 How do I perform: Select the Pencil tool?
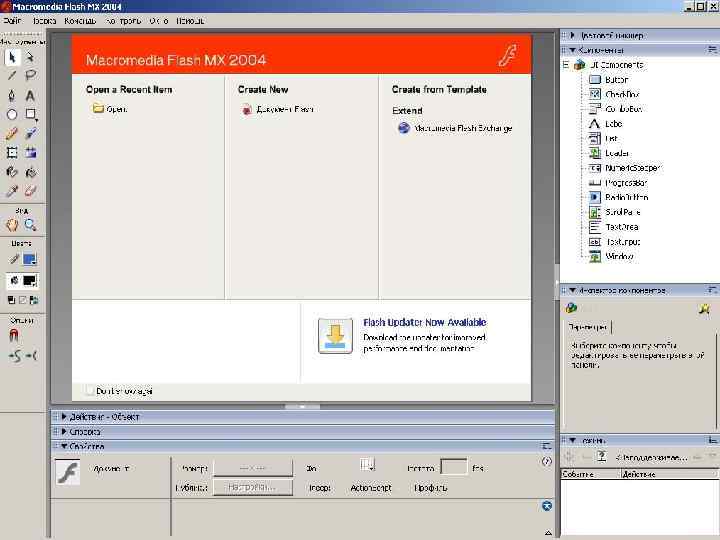(x=12, y=134)
